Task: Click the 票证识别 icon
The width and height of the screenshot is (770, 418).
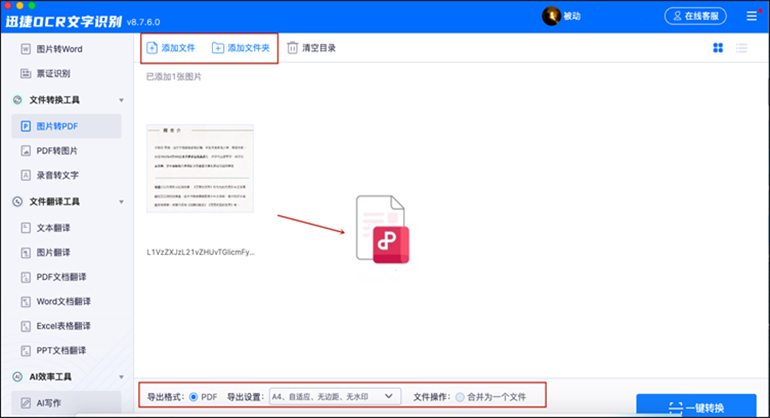Action: (26, 73)
